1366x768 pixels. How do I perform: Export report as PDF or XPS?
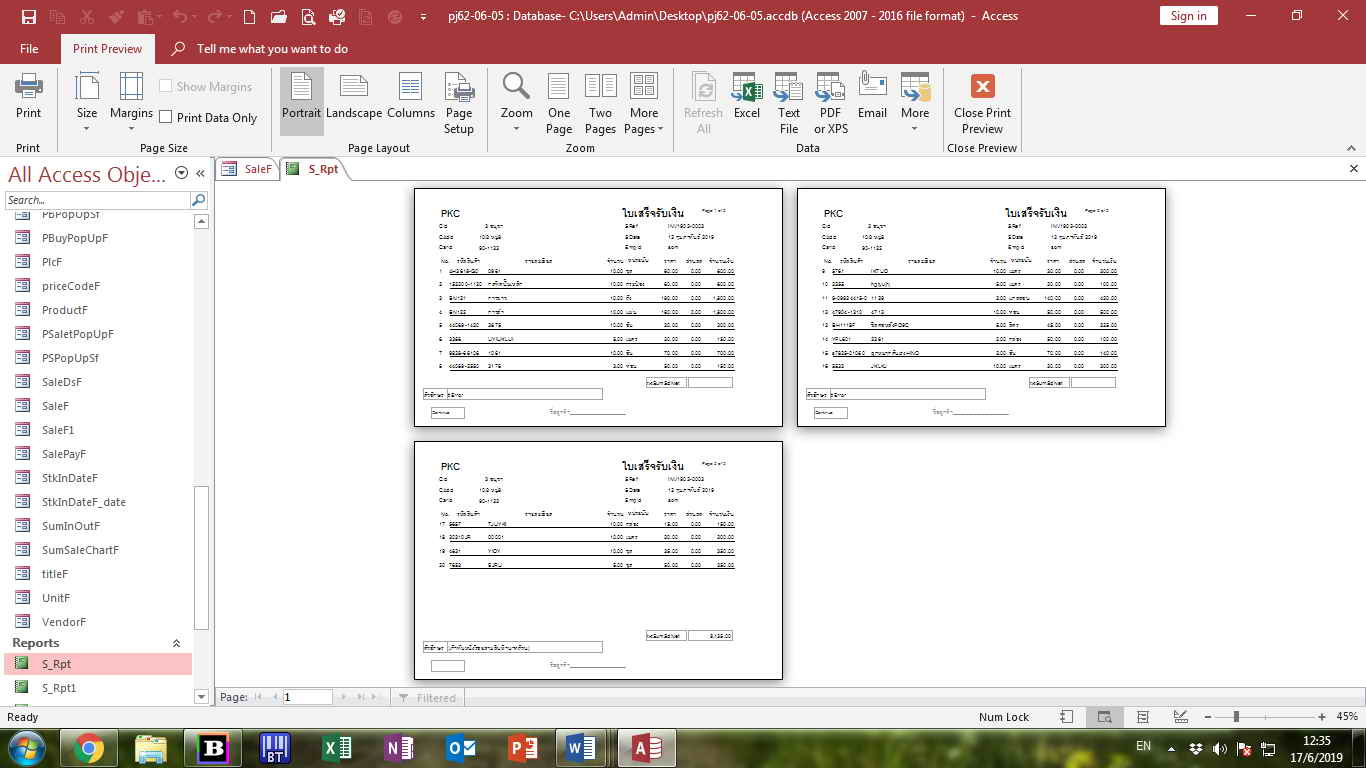tap(831, 102)
